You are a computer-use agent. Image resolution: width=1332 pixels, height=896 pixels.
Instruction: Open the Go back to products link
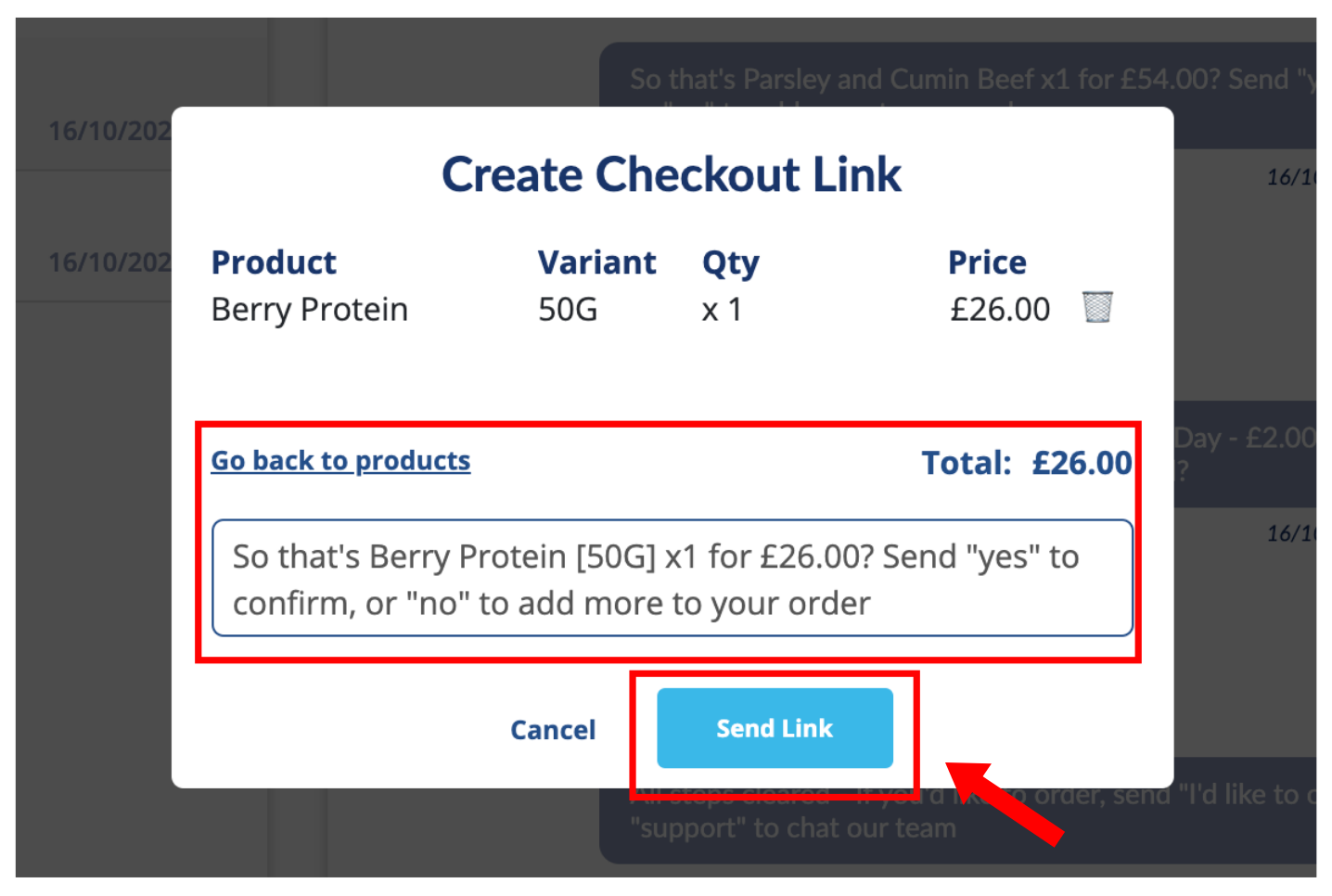pos(340,461)
